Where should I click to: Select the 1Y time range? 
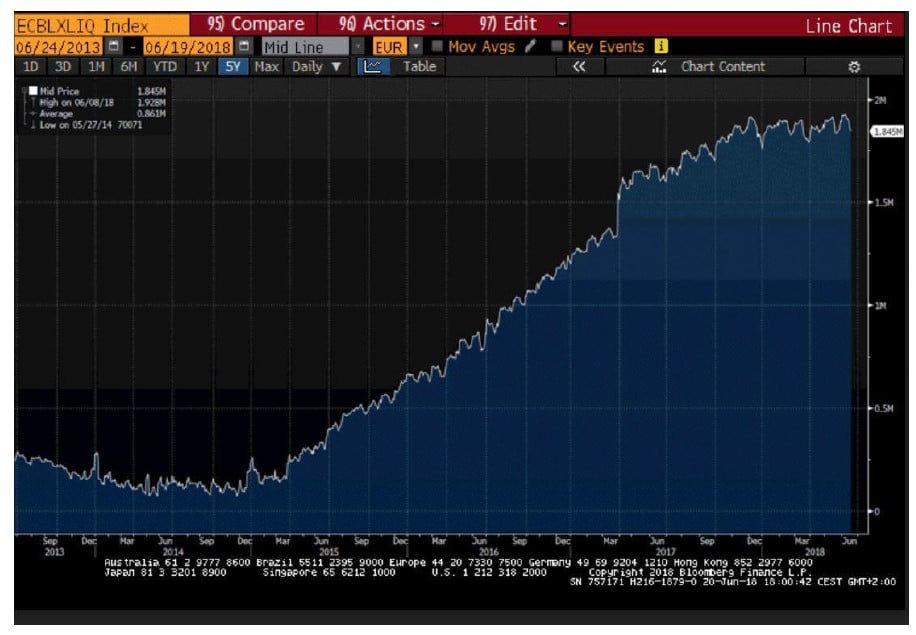(202, 67)
